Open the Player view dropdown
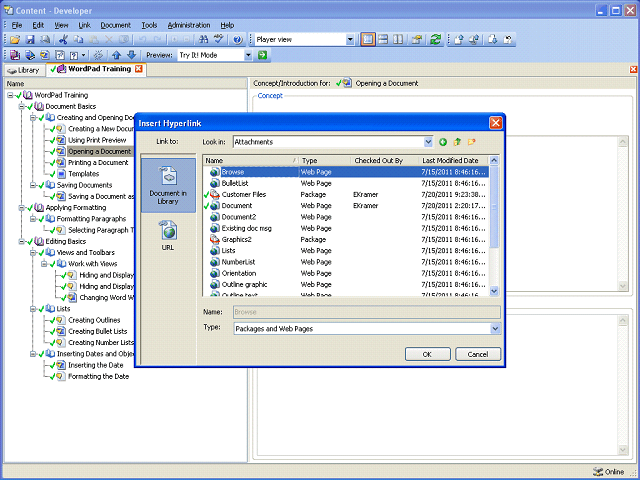The width and height of the screenshot is (640, 480). coord(350,40)
